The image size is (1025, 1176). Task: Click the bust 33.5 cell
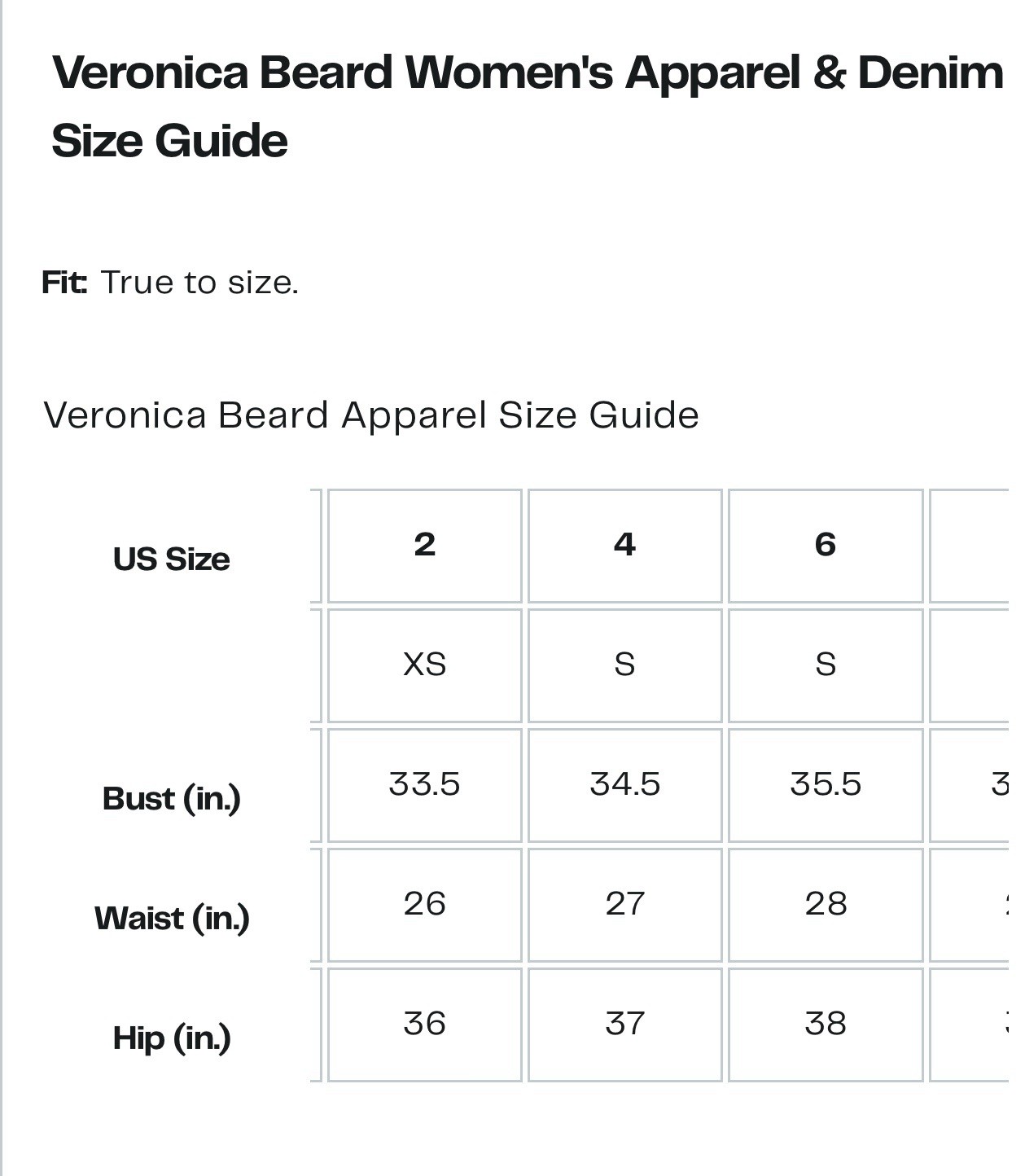(x=424, y=785)
